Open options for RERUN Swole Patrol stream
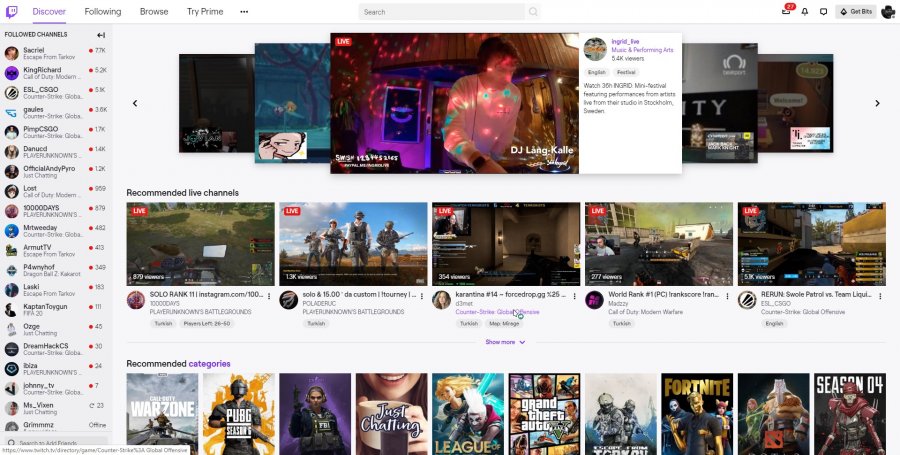The width and height of the screenshot is (900, 455). (x=880, y=296)
